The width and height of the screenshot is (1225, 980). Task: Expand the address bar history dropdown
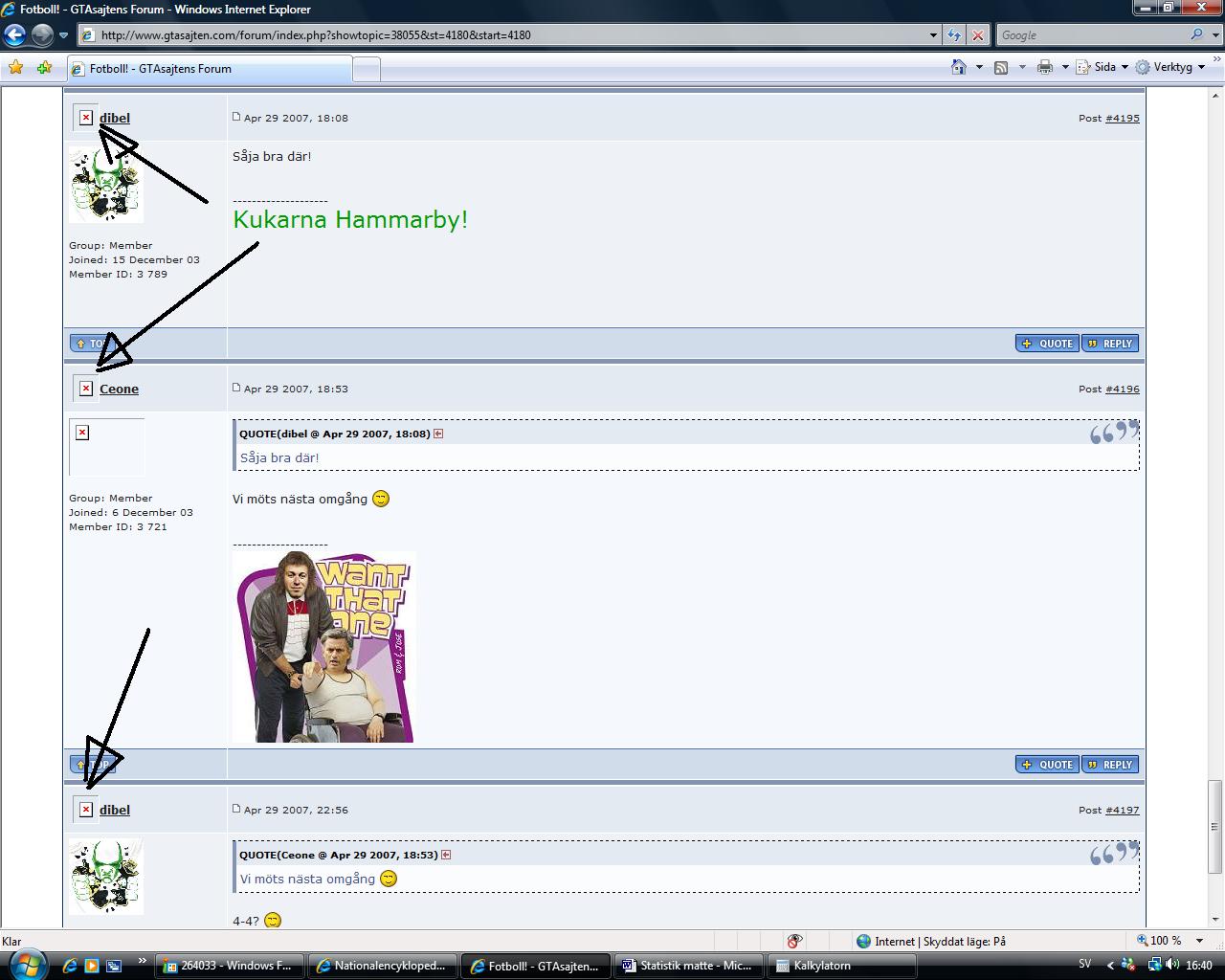click(x=933, y=35)
